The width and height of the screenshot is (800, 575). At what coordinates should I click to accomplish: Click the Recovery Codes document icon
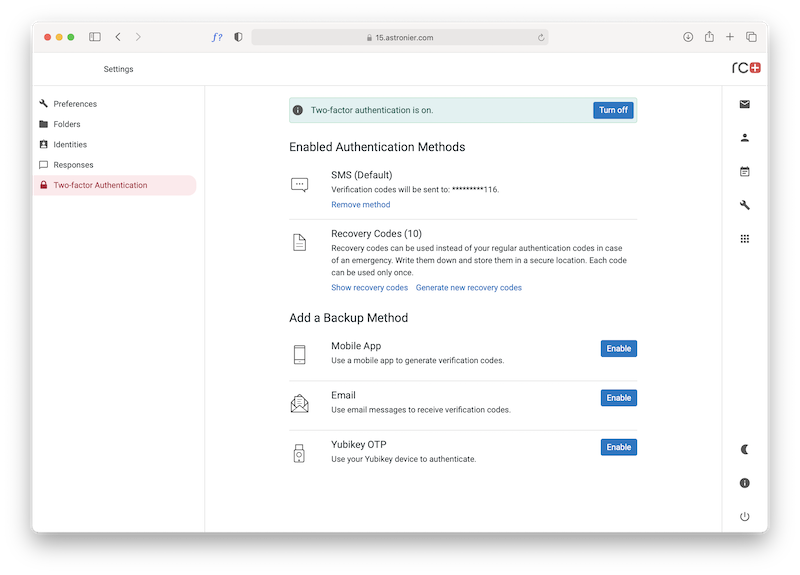(x=299, y=242)
